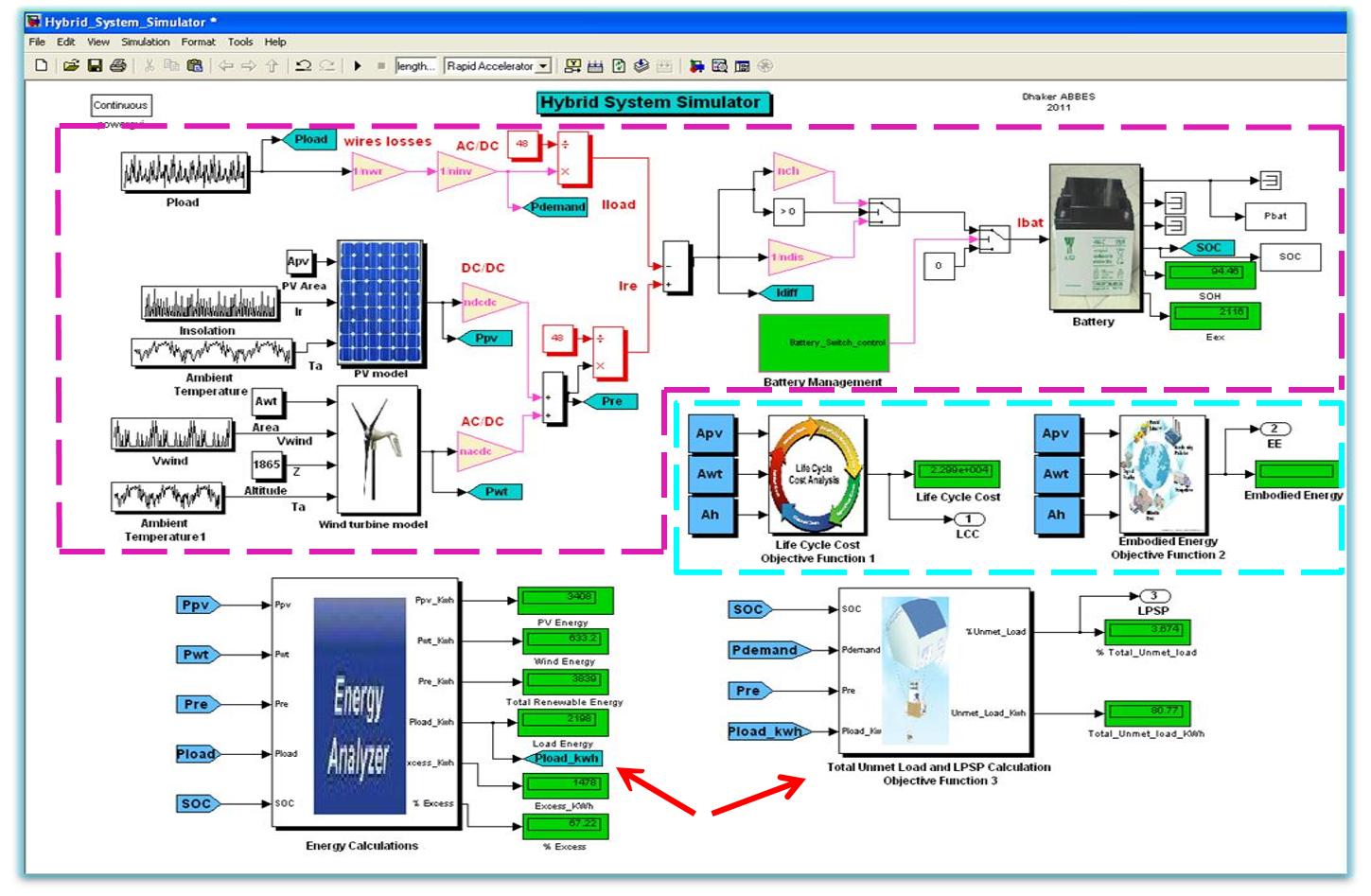Expand the Rapid Accelerator mode dropdown
This screenshot has width=1371, height=896.
click(x=543, y=66)
